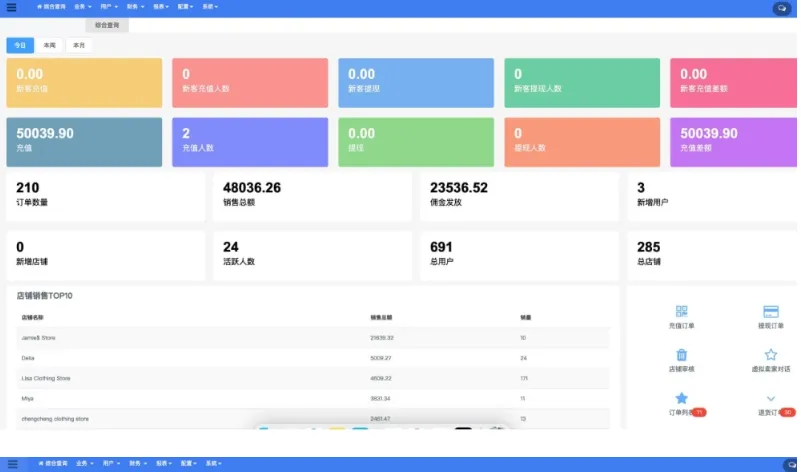Open the chat bubble icon in top-right

[781, 8]
